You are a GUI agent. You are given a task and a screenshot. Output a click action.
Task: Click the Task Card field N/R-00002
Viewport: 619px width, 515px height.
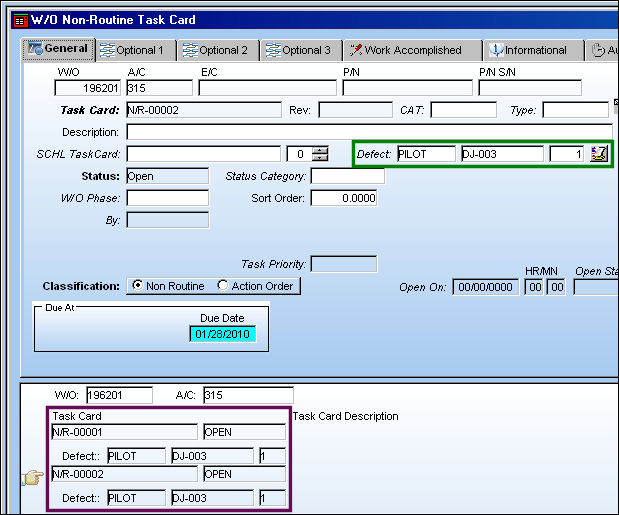point(204,110)
